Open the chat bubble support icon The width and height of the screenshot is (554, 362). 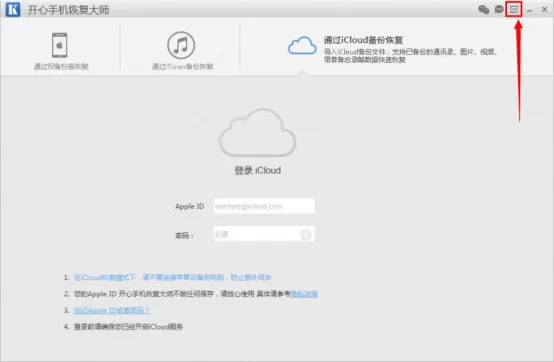point(499,10)
